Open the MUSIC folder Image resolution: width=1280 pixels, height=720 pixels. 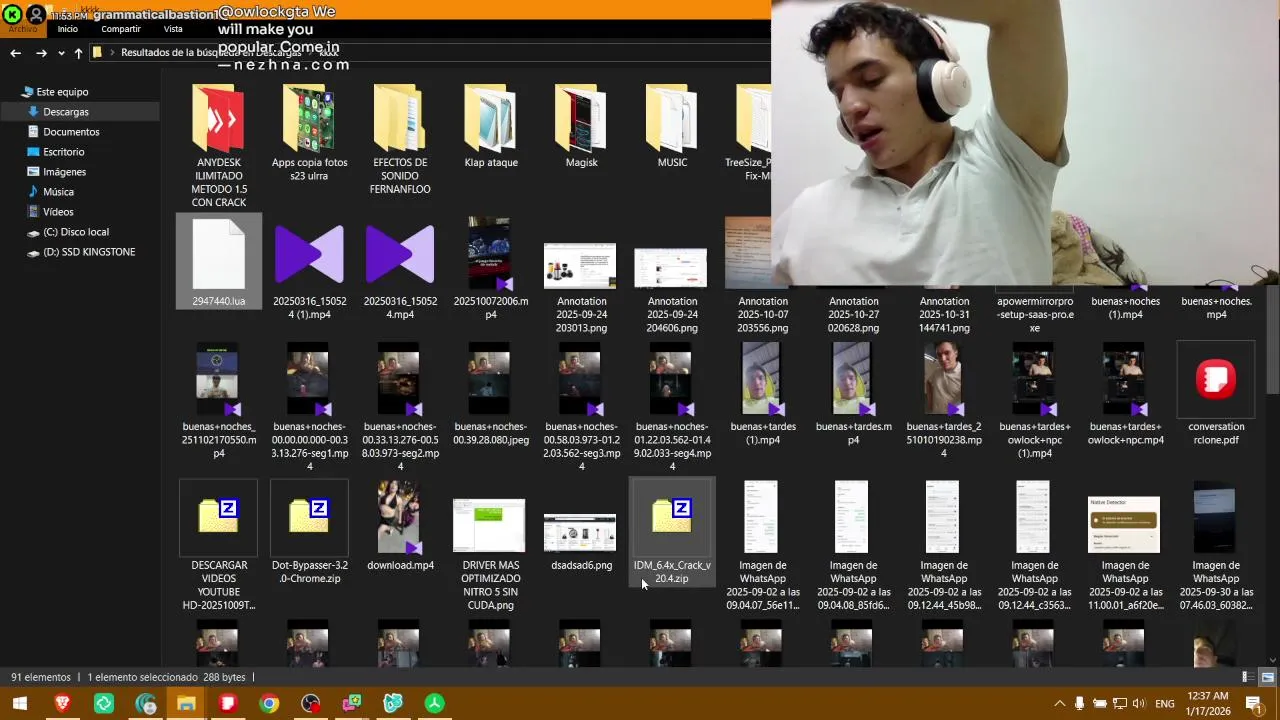click(672, 127)
